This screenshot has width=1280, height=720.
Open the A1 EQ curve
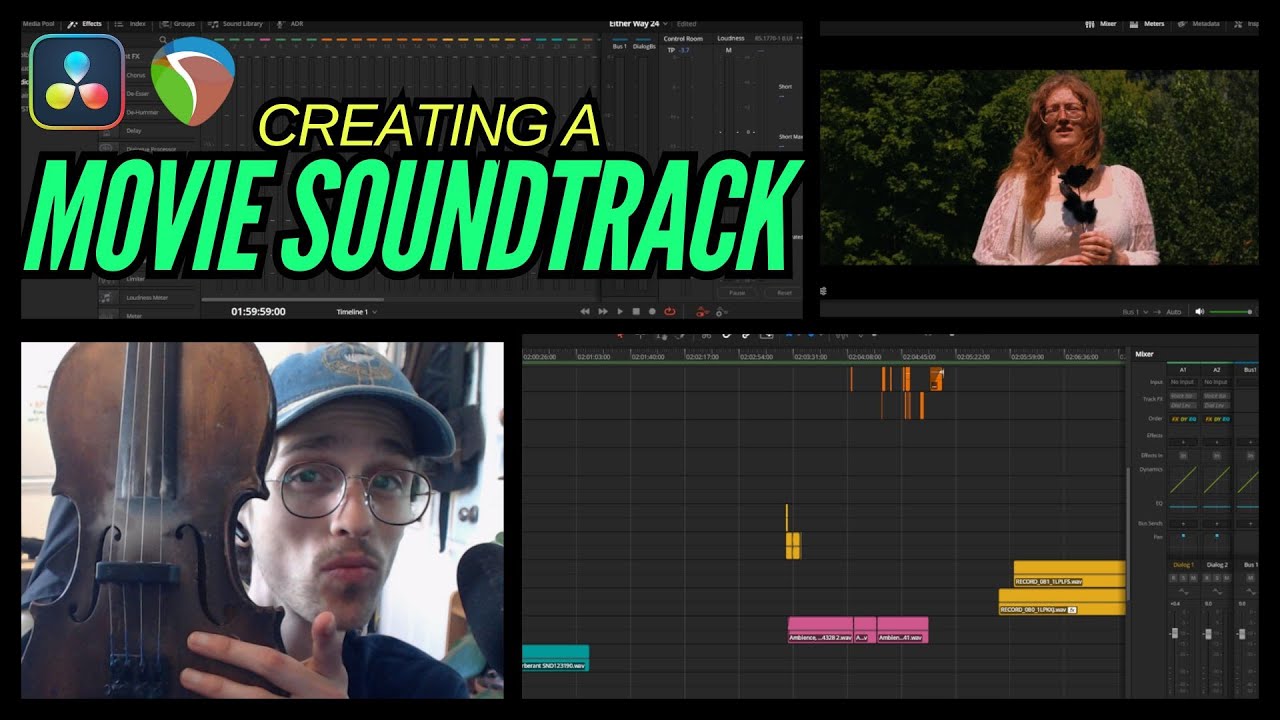[1182, 506]
